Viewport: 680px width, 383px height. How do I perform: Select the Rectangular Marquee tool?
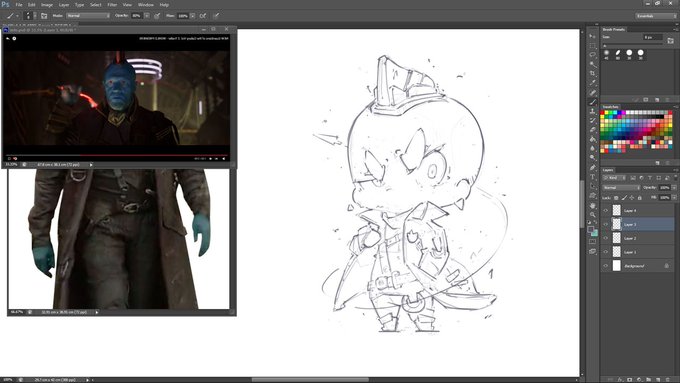(x=592, y=46)
